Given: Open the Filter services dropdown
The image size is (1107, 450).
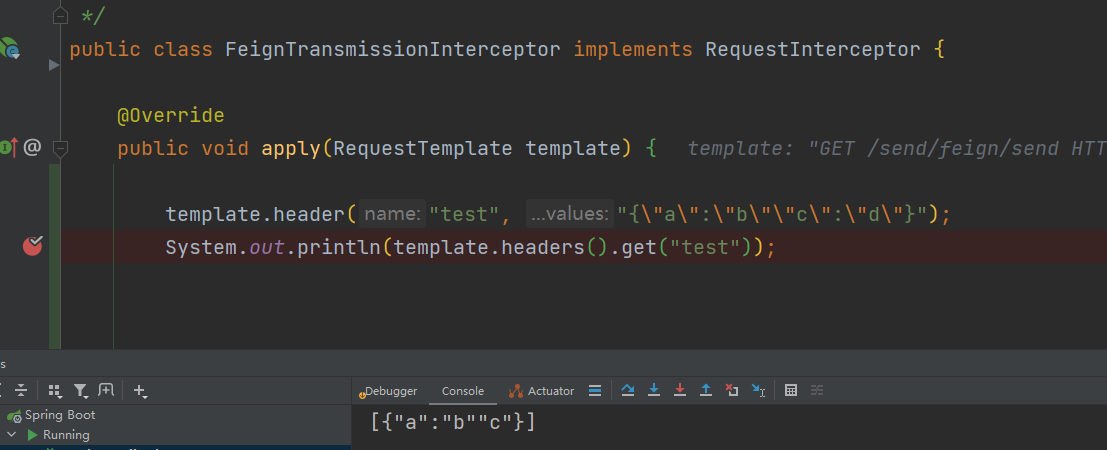Looking at the screenshot, I should (81, 391).
